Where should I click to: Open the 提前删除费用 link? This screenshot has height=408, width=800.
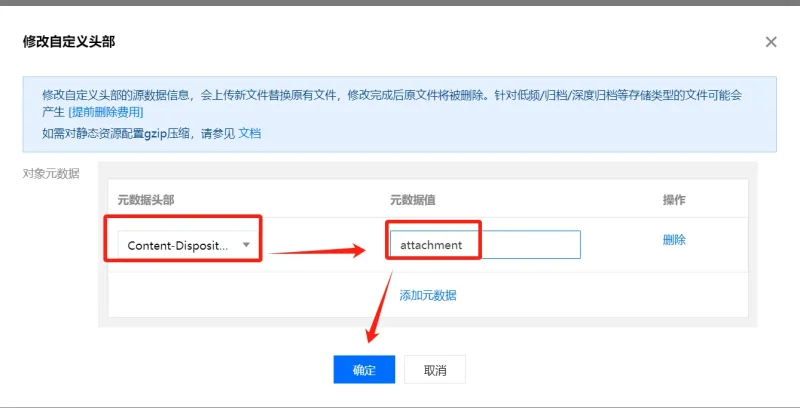(106, 112)
